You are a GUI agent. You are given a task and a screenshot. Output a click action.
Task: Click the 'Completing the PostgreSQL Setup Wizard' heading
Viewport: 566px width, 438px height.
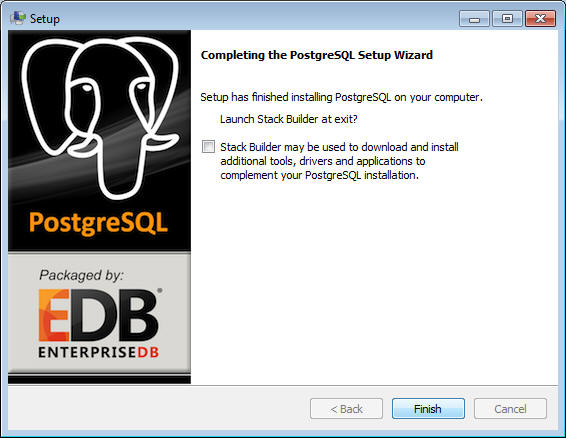click(317, 55)
